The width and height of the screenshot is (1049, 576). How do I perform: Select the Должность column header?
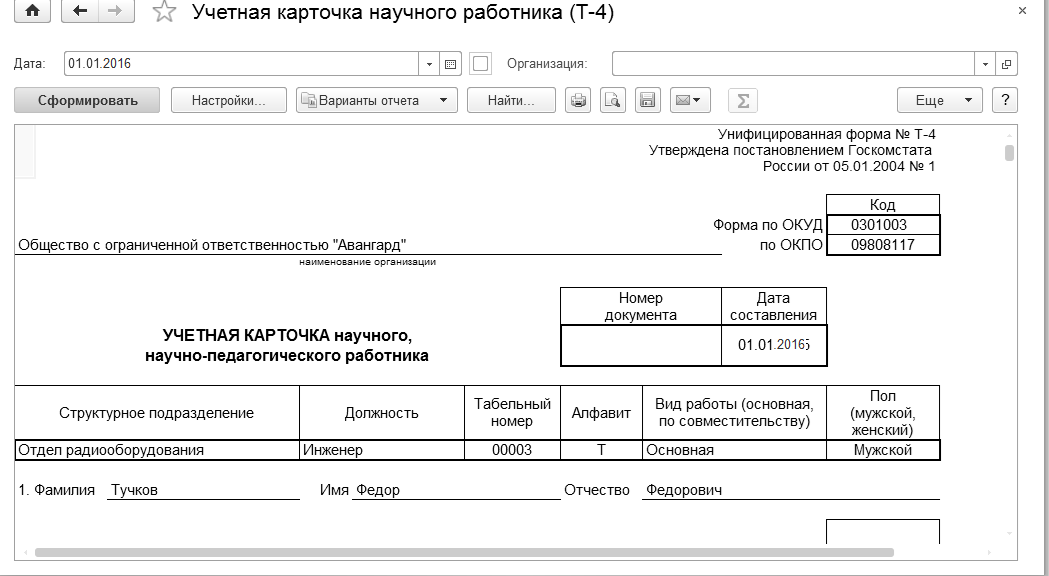[382, 413]
